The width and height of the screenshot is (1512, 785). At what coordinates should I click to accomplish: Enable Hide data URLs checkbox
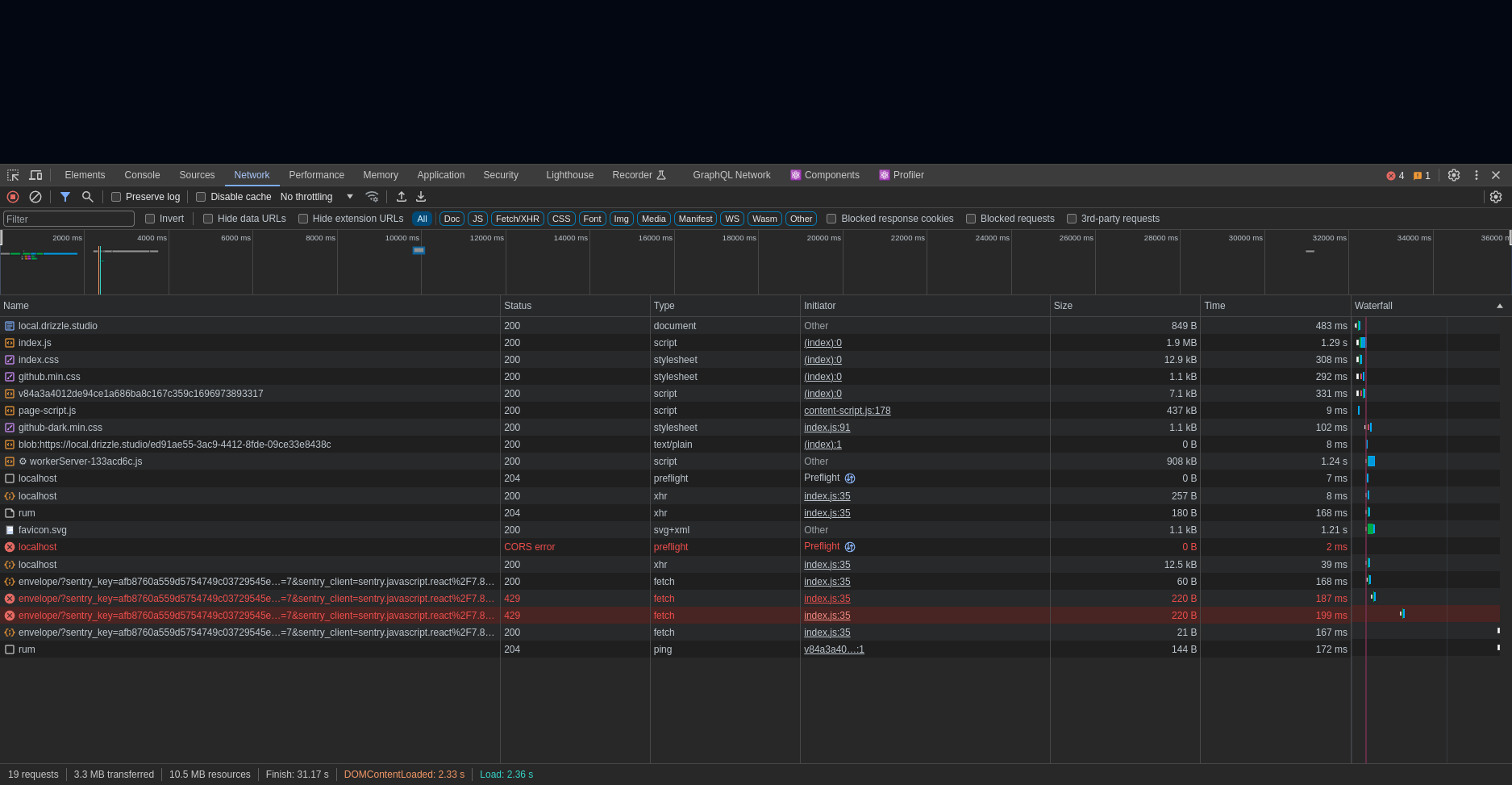(x=208, y=219)
